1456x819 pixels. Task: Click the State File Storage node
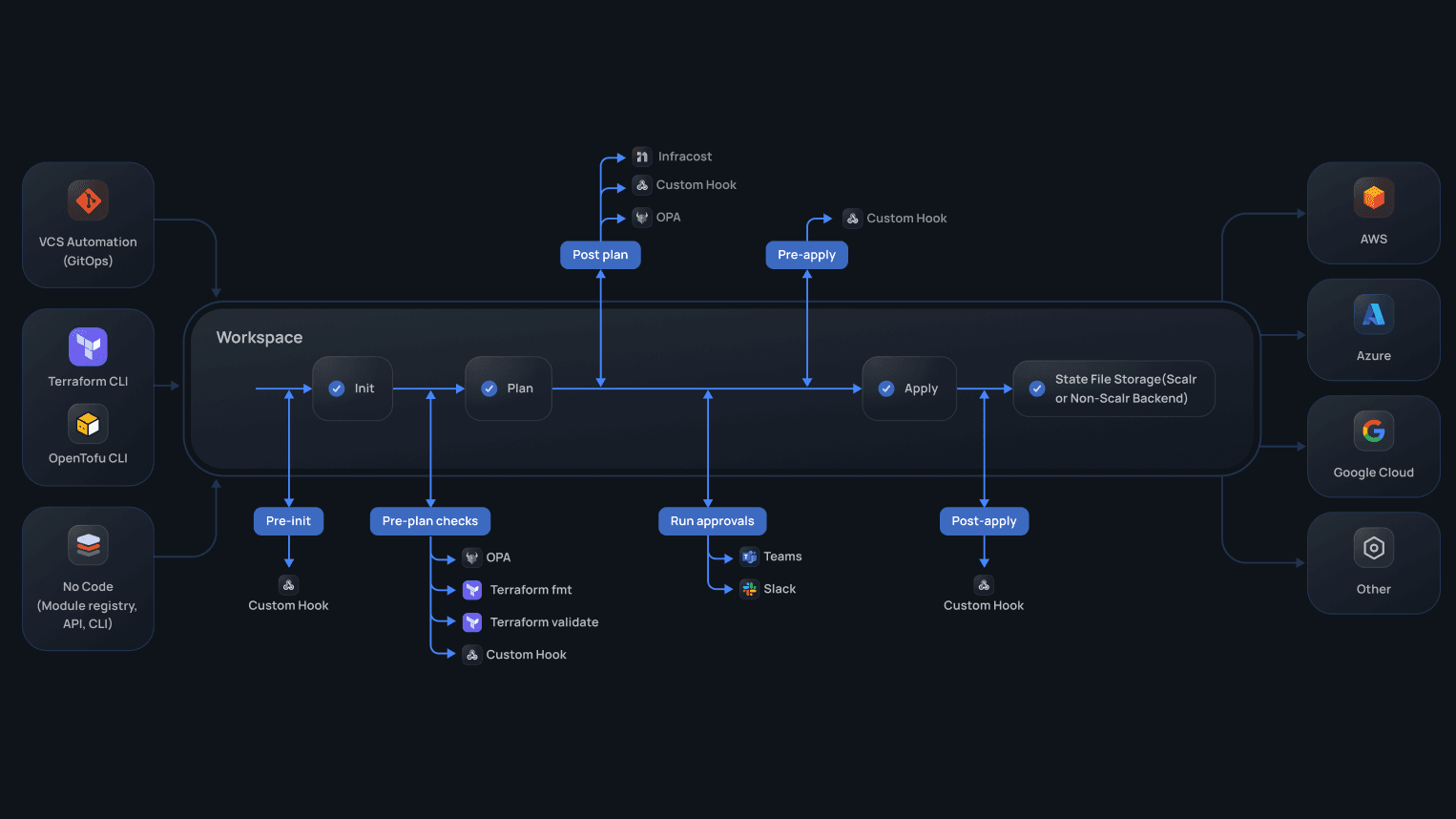click(x=1113, y=388)
